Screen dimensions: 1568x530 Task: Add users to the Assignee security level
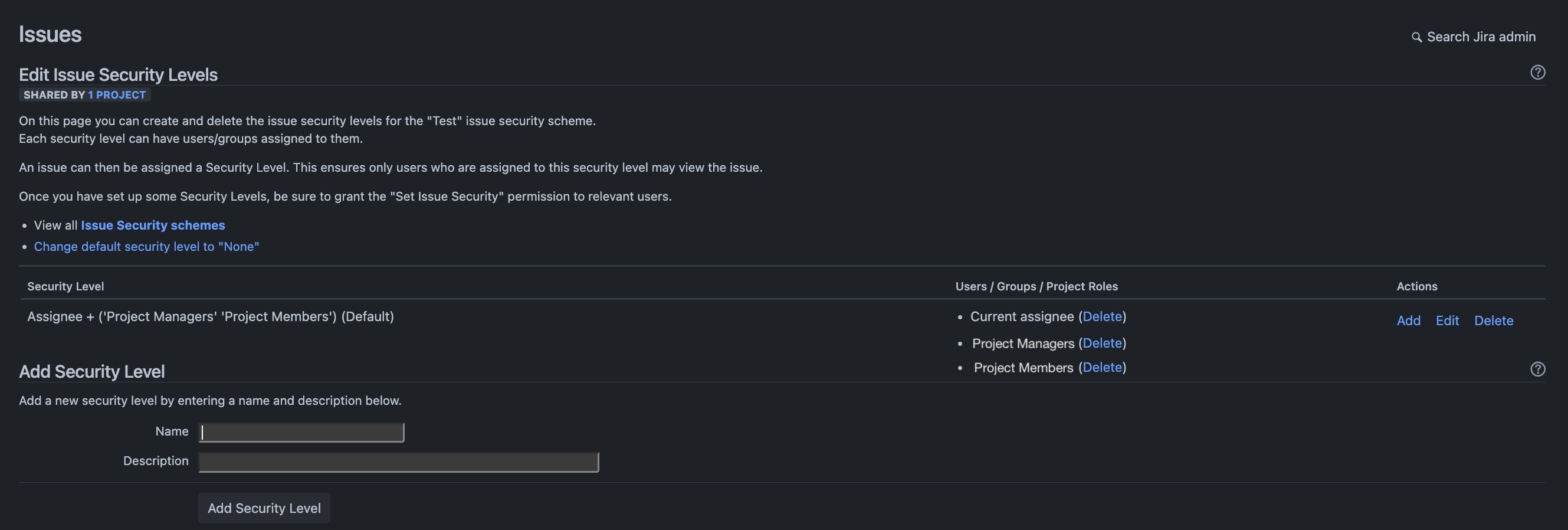[1409, 320]
